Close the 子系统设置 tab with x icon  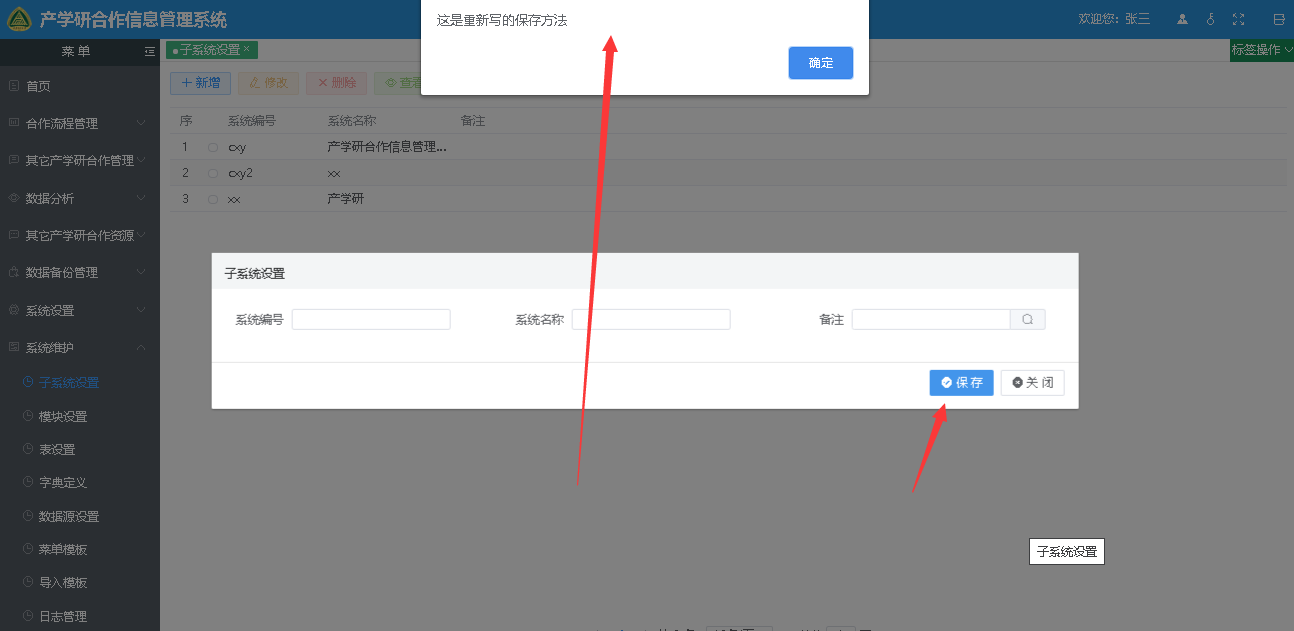(247, 48)
